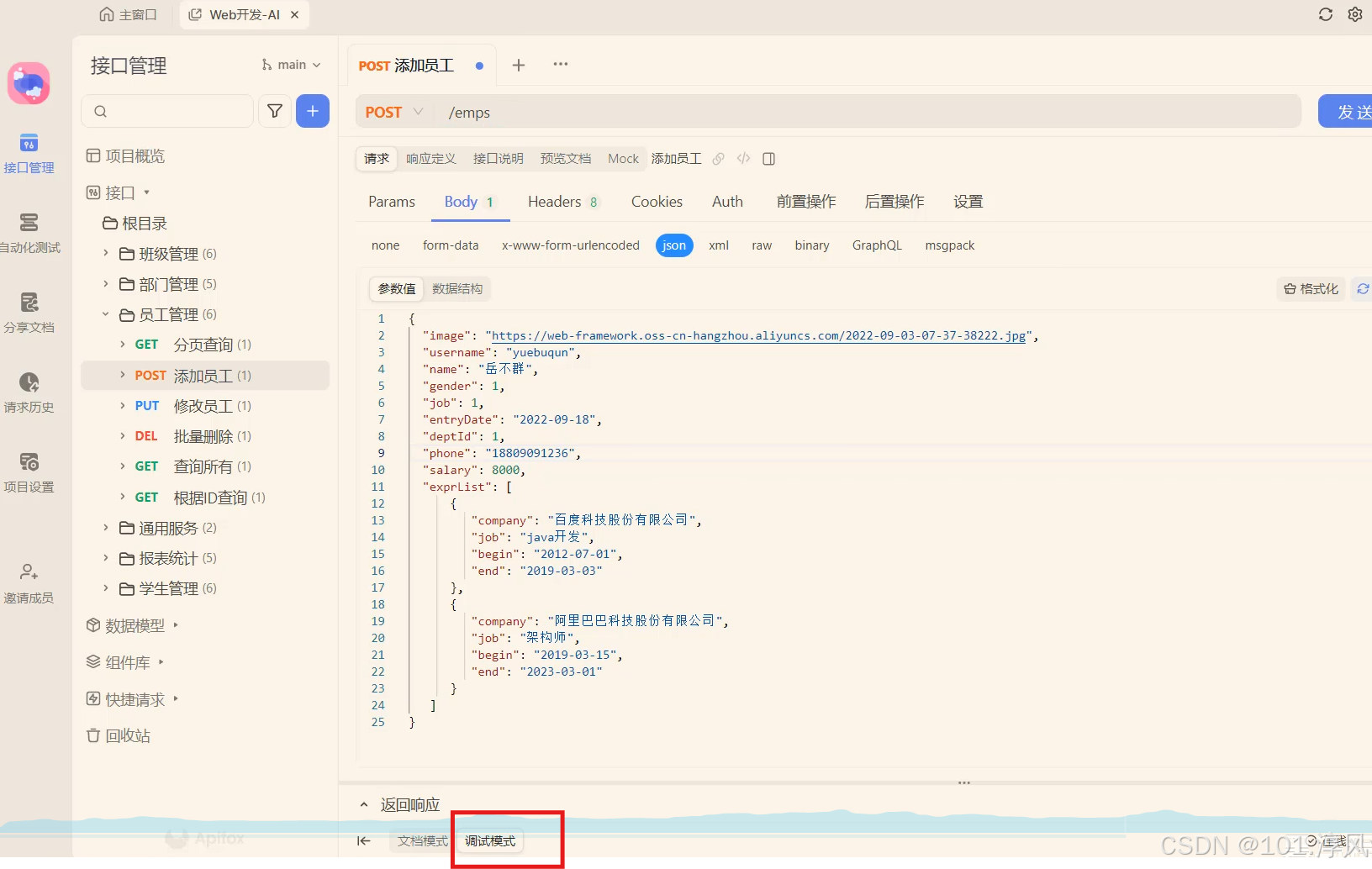Click the 格式化 button to format JSON
1372x869 pixels.
tap(1310, 288)
